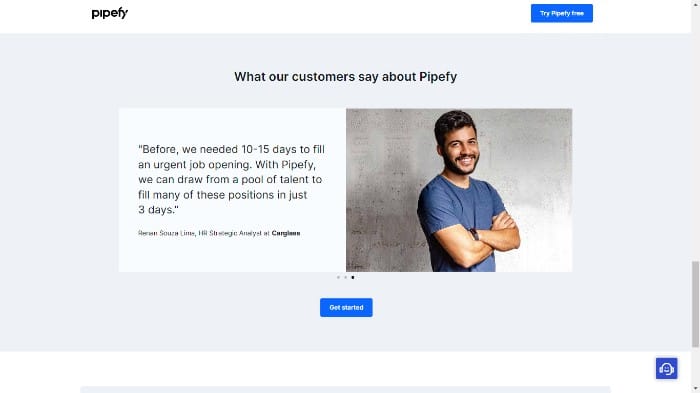
Task: Click the author name Renan Souza Lima
Action: pyautogui.click(x=166, y=233)
